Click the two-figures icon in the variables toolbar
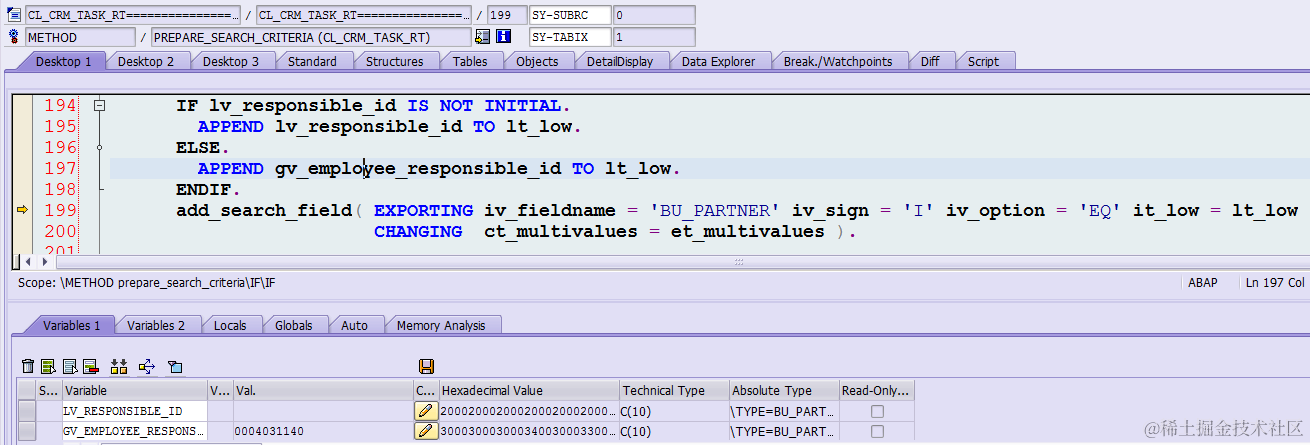This screenshot has height=445, width=1310. coord(119,367)
